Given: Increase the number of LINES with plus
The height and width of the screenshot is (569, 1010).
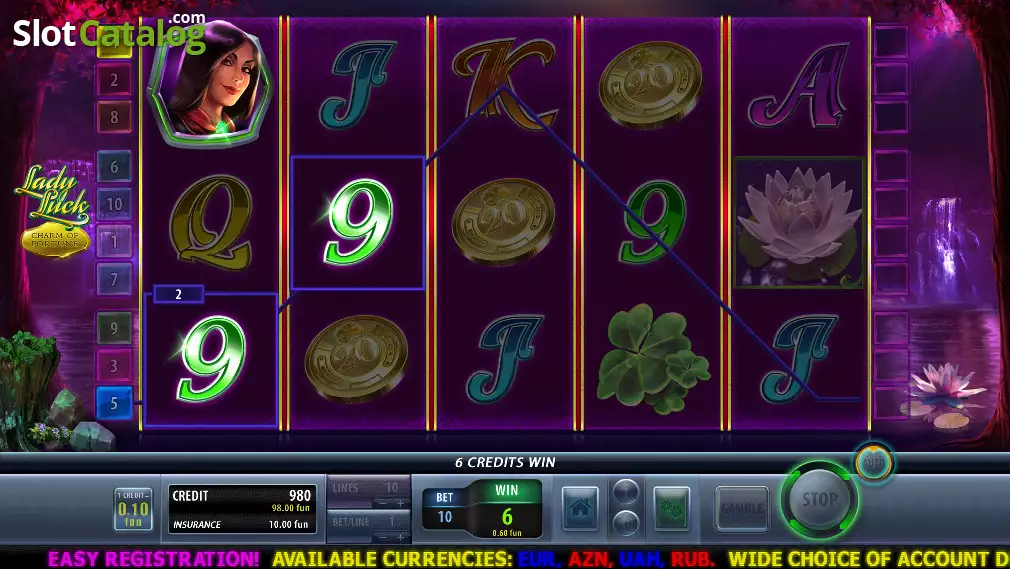Looking at the screenshot, I should [401, 503].
